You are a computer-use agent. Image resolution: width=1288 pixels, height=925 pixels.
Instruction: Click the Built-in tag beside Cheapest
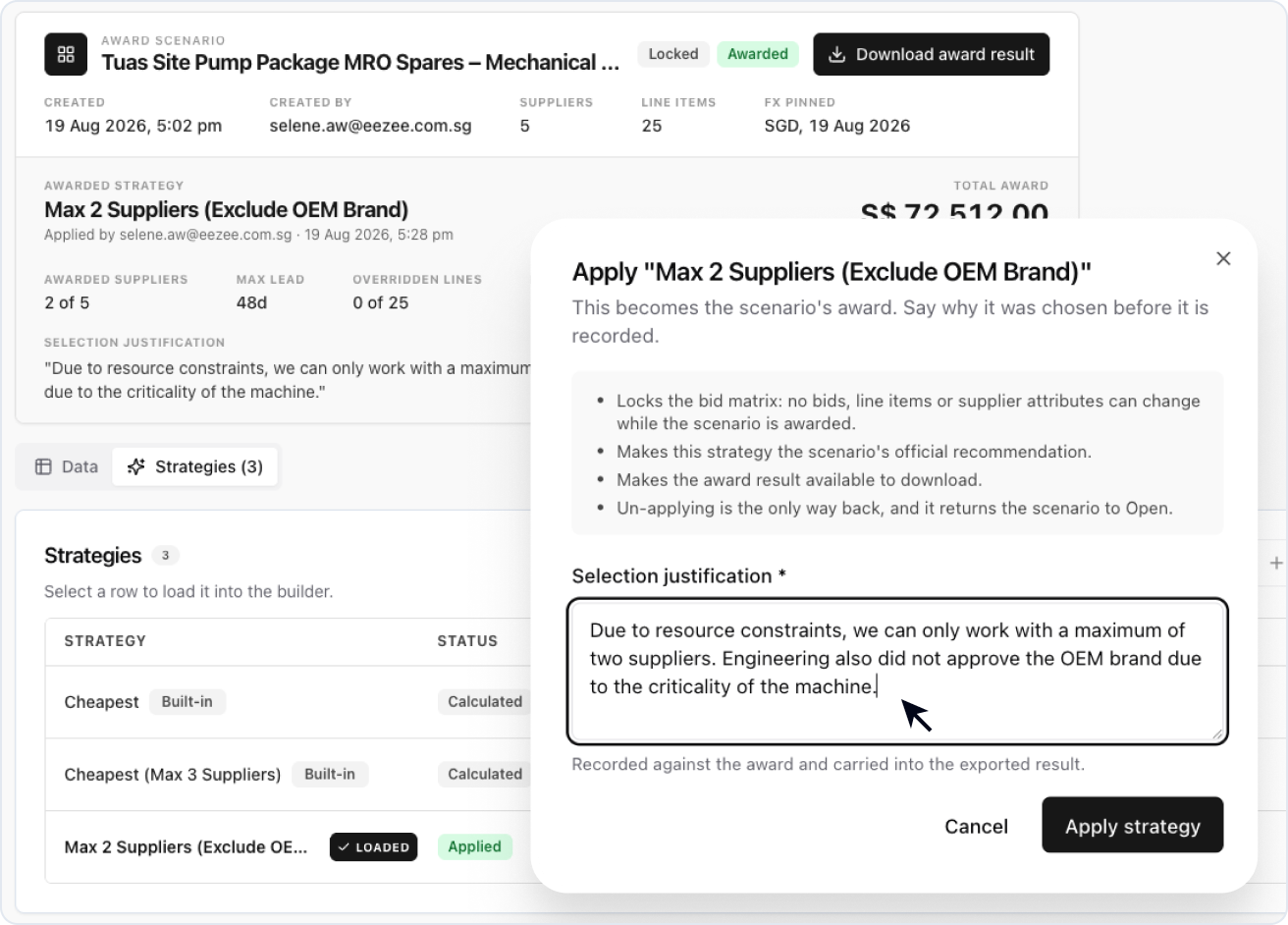point(188,701)
